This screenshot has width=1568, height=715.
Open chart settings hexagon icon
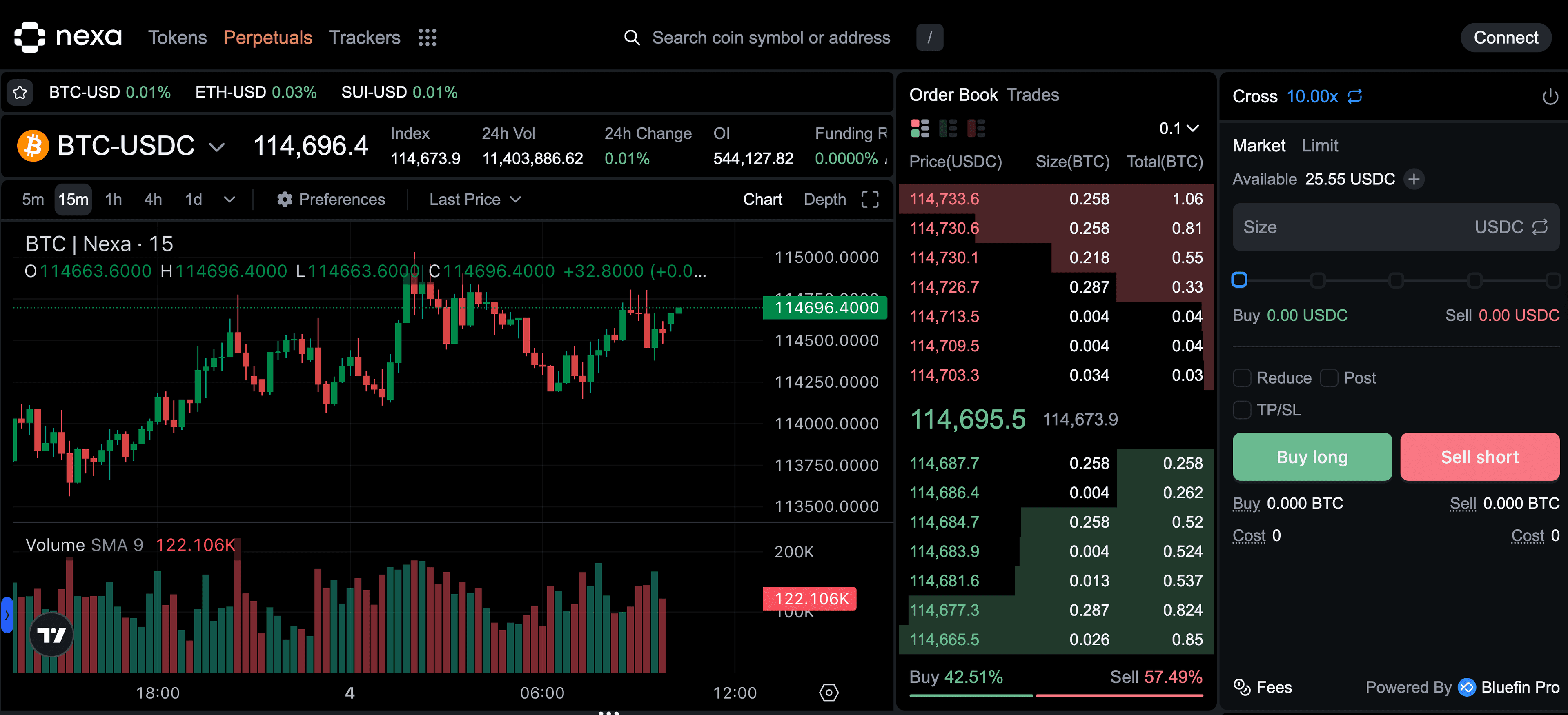point(829,693)
